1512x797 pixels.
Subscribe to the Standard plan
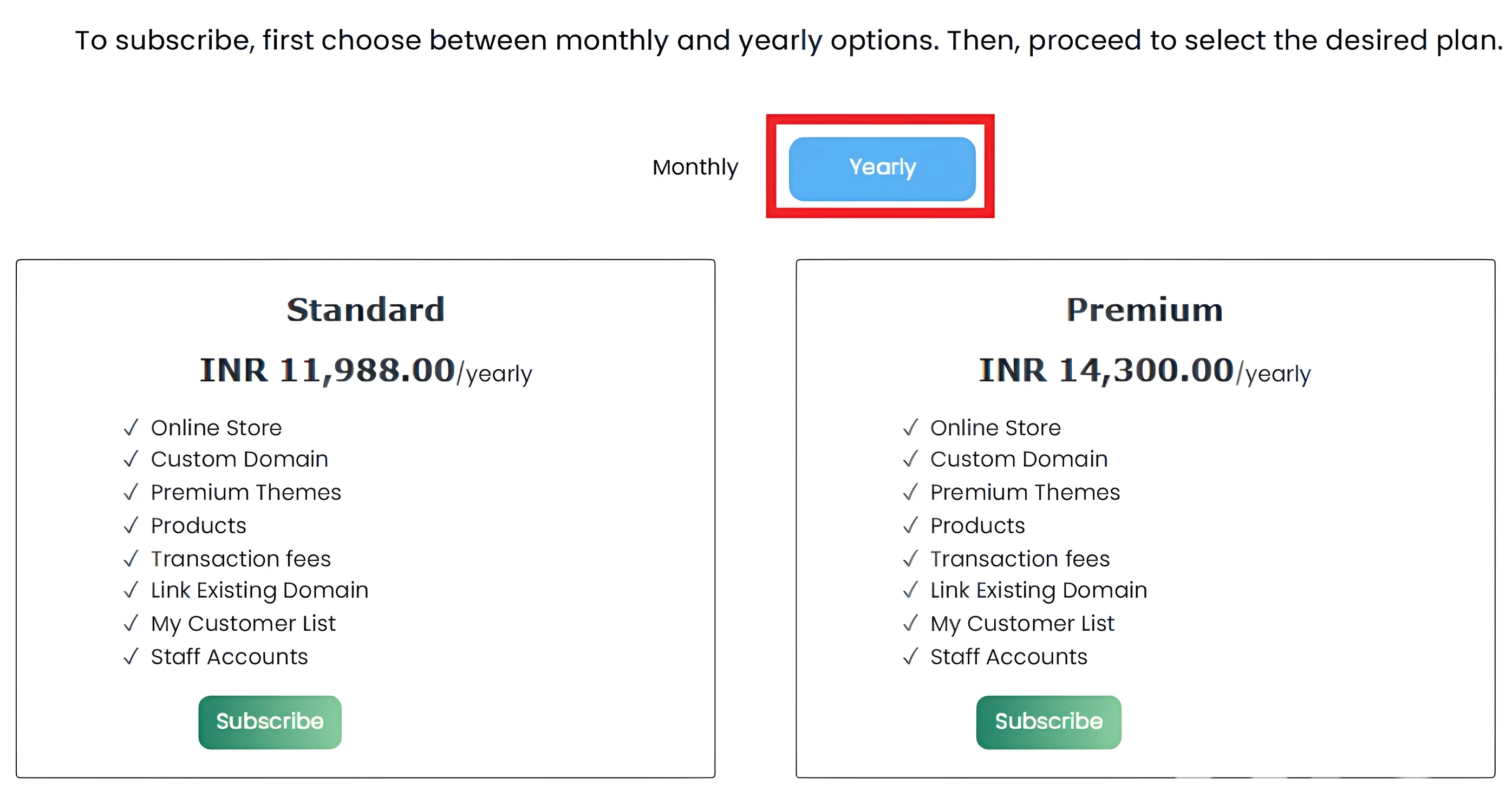(269, 721)
